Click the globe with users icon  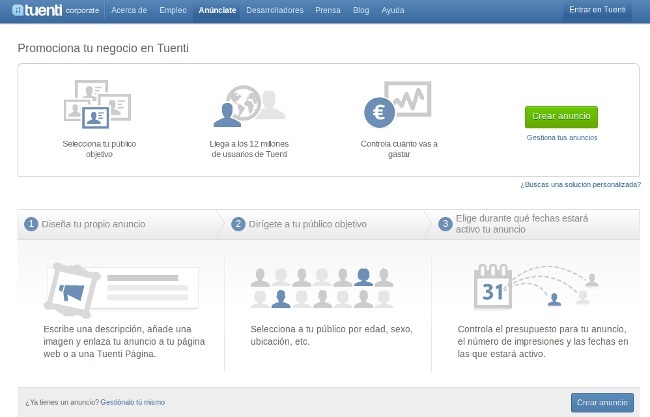pyautogui.click(x=249, y=105)
